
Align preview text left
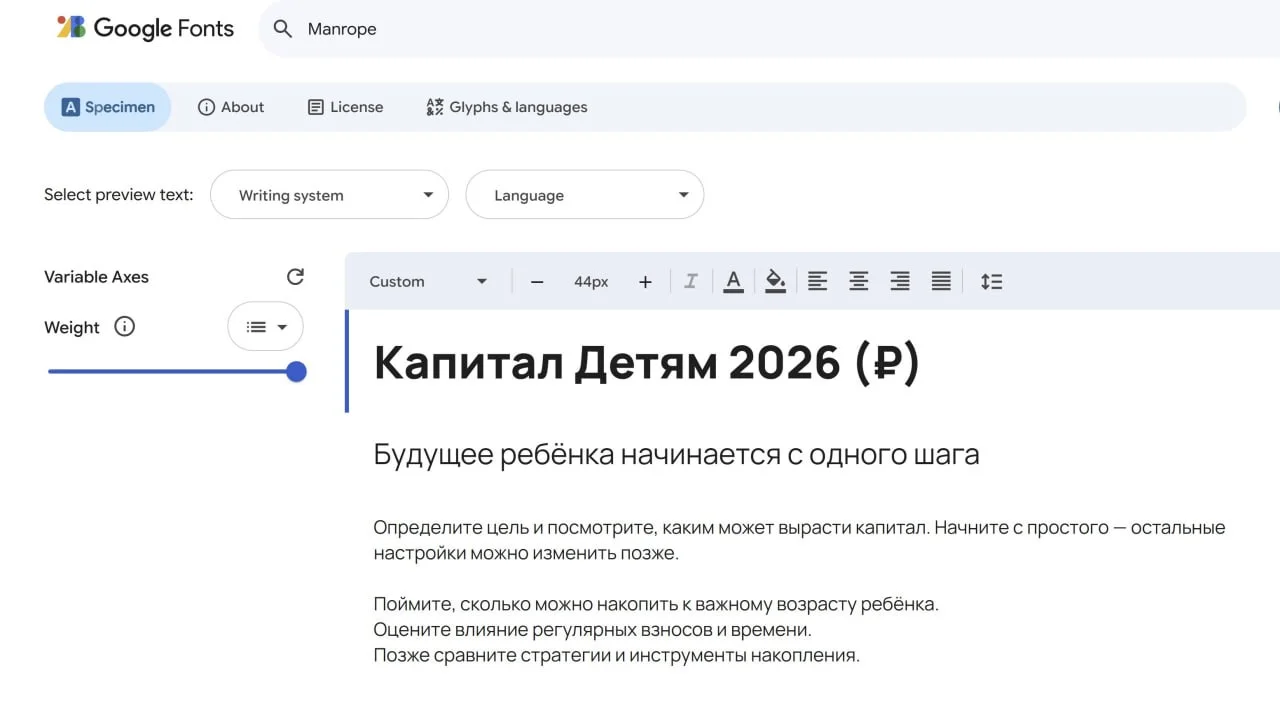click(817, 282)
